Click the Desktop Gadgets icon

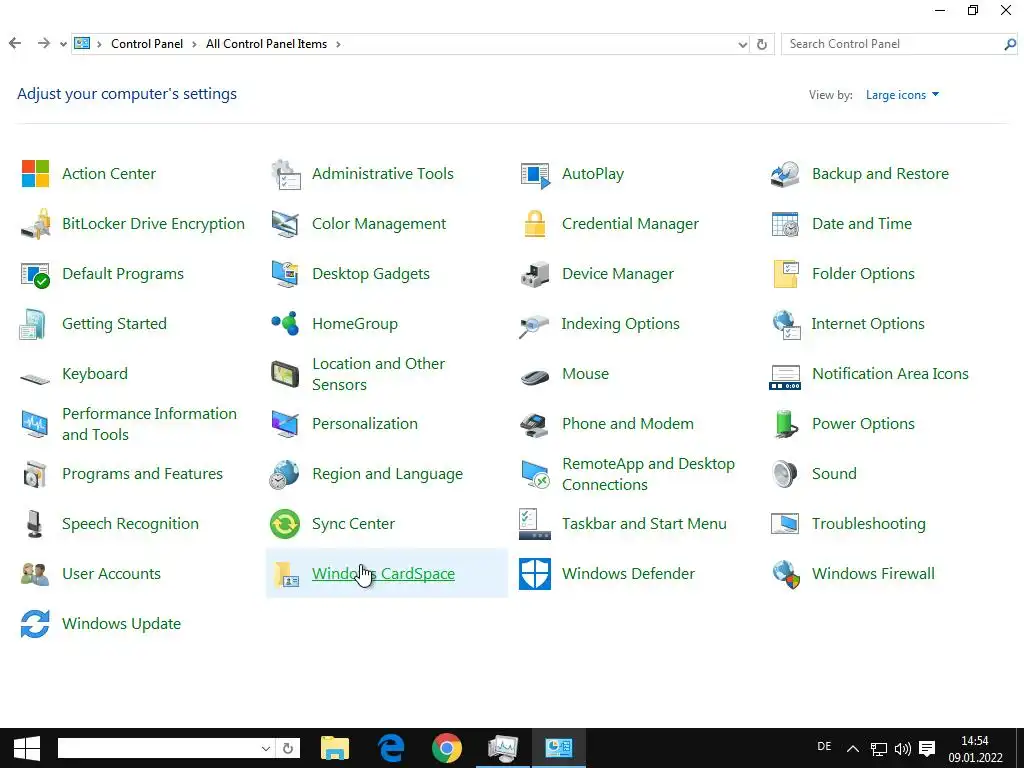[x=285, y=274]
